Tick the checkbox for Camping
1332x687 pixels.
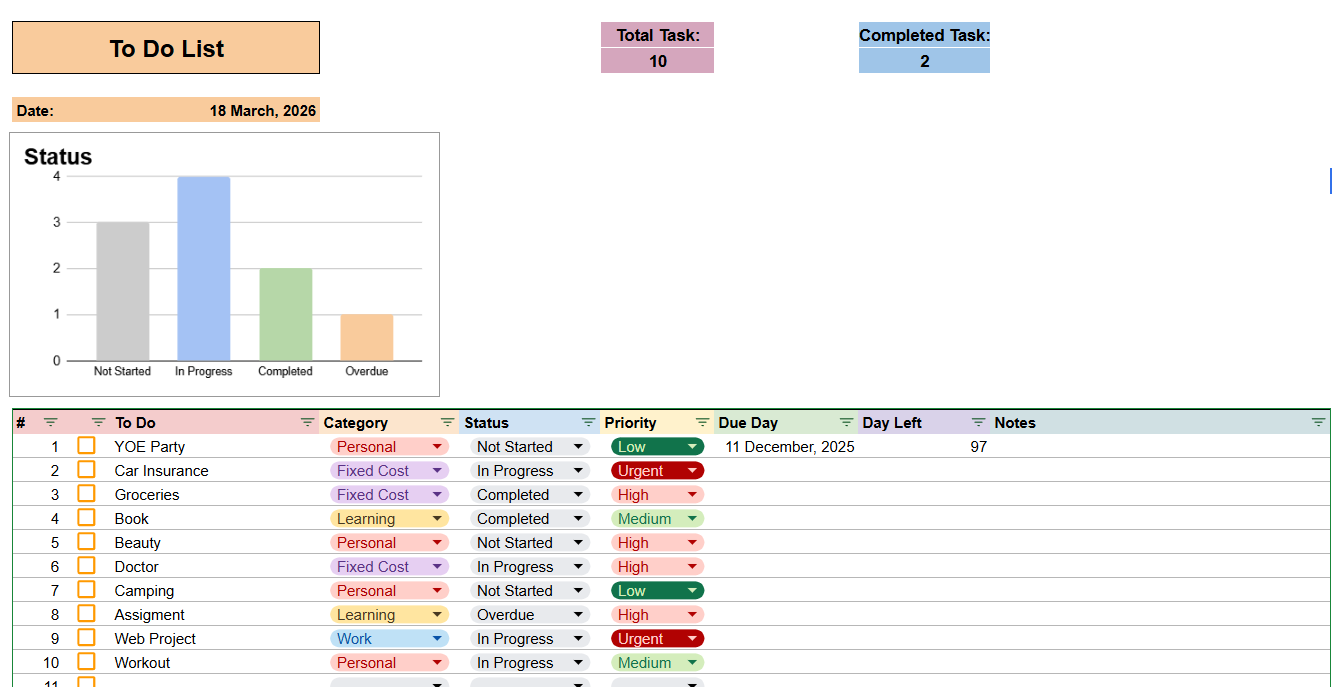click(x=87, y=590)
